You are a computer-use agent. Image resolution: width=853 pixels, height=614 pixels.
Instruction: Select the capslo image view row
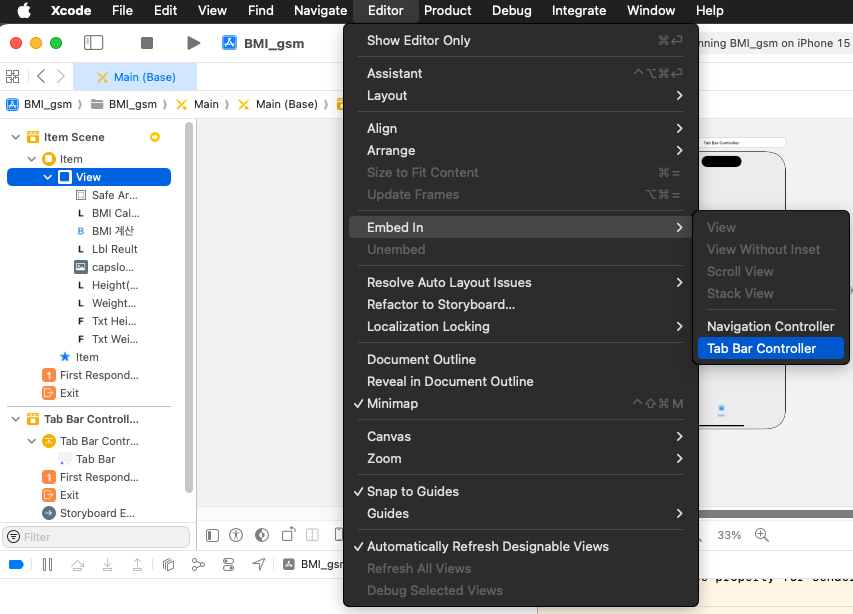click(x=104, y=267)
